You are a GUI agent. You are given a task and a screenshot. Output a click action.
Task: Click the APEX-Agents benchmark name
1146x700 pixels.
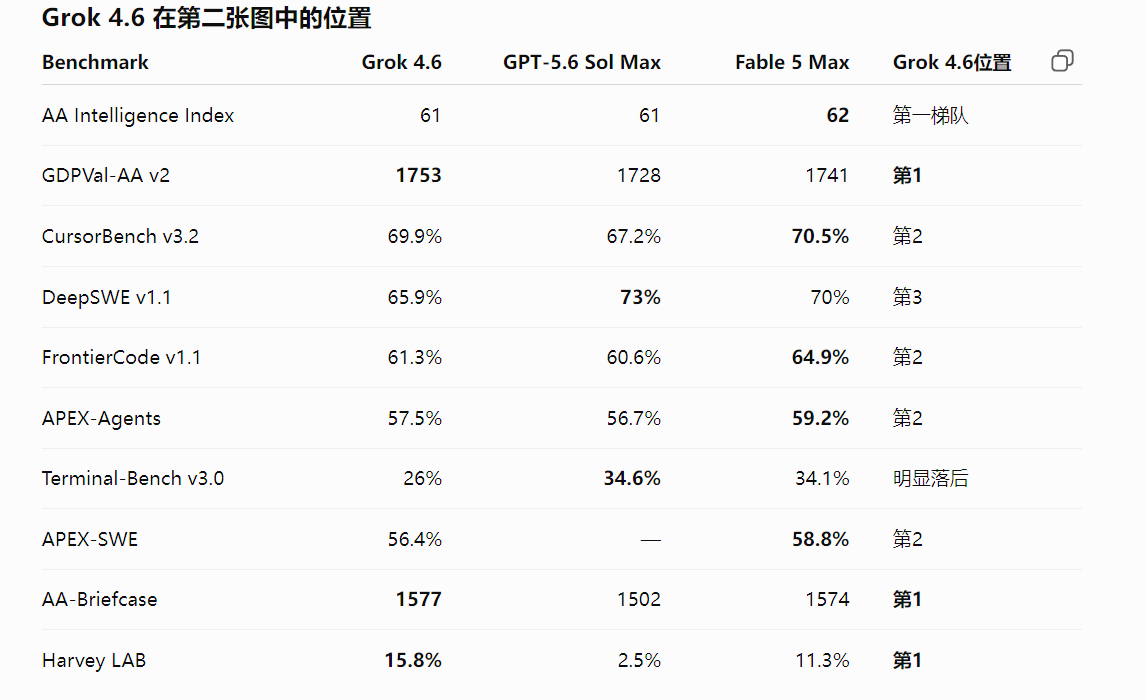(x=102, y=419)
